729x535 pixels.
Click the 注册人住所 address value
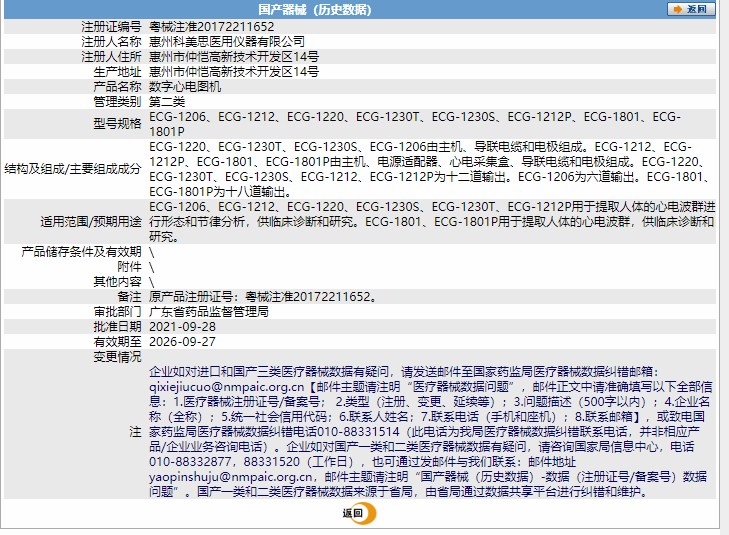[234, 57]
